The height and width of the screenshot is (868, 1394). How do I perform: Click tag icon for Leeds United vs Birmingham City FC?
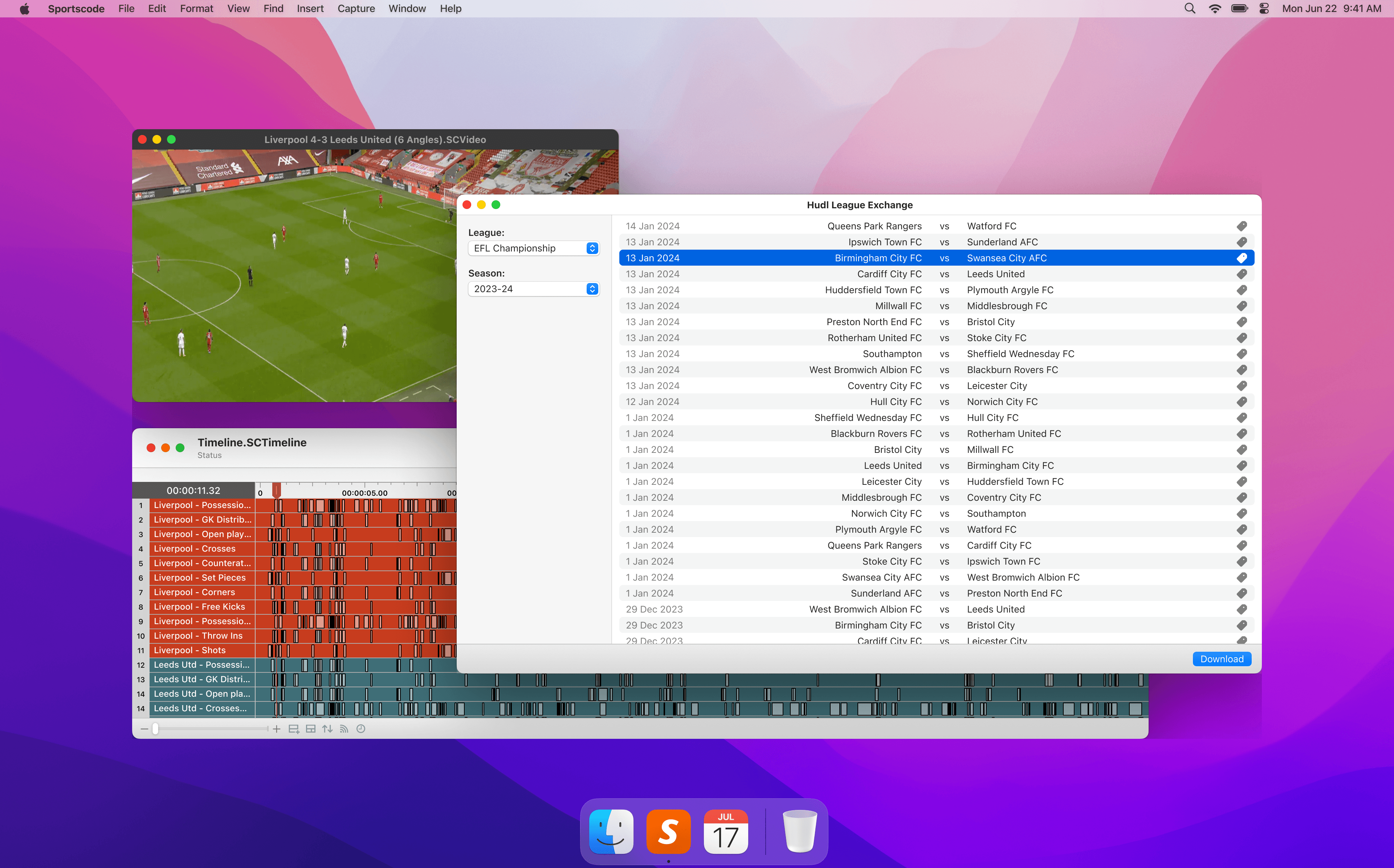pos(1241,466)
